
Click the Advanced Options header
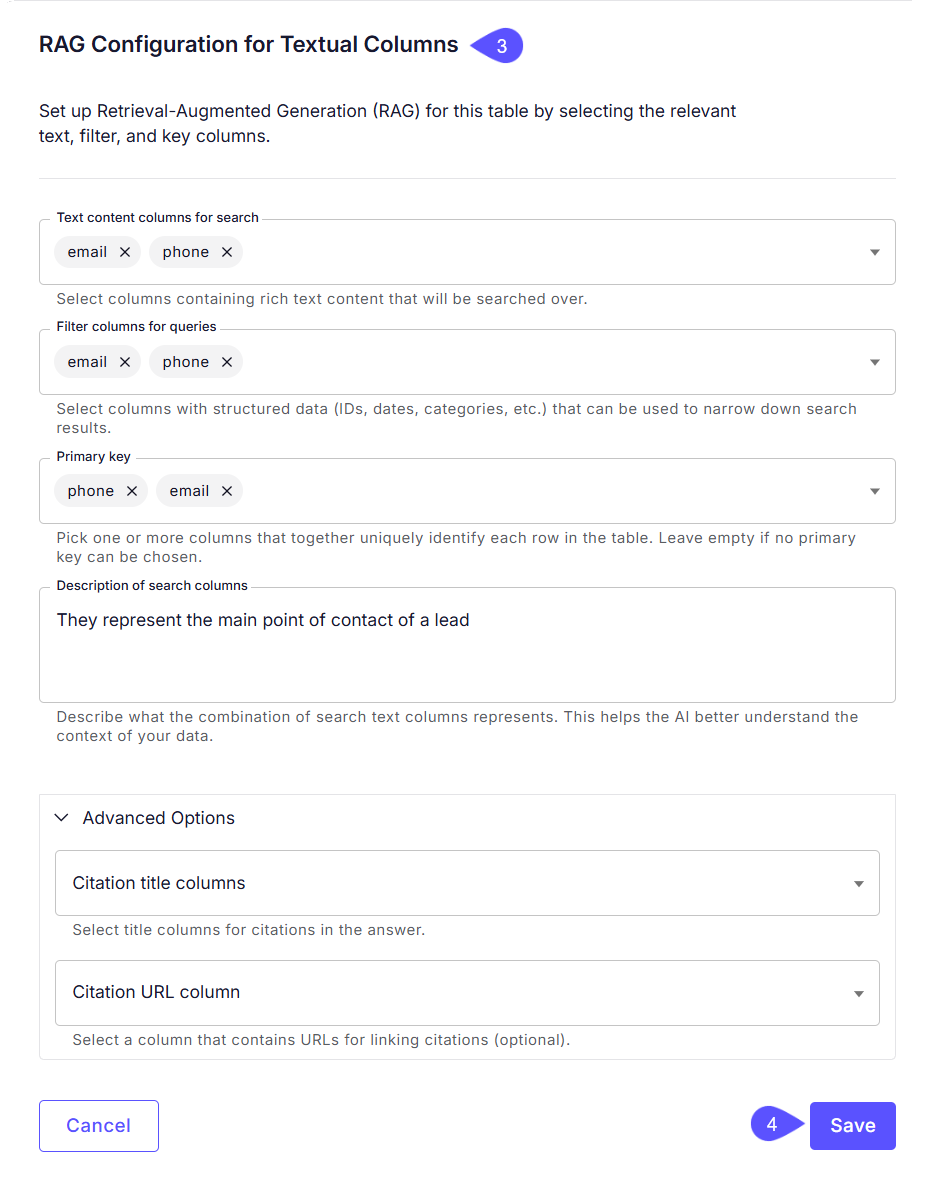160,817
